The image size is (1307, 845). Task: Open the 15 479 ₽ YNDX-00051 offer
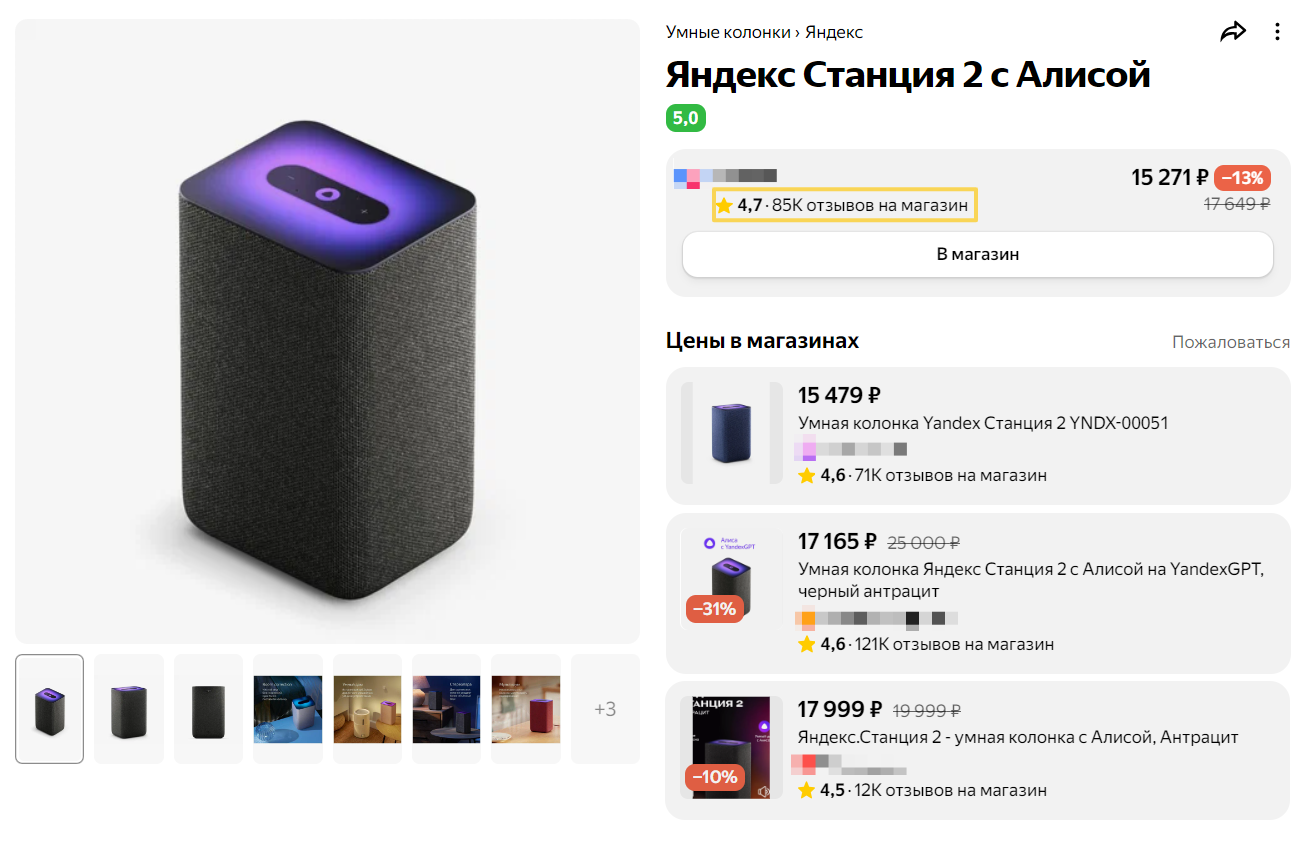point(978,436)
